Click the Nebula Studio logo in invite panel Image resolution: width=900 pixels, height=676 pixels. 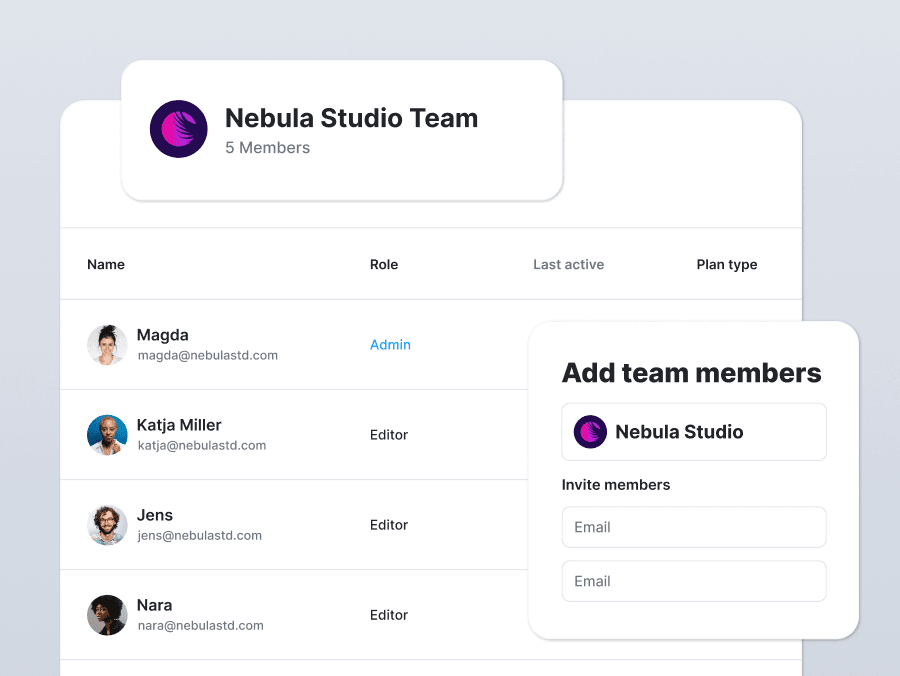coord(590,432)
